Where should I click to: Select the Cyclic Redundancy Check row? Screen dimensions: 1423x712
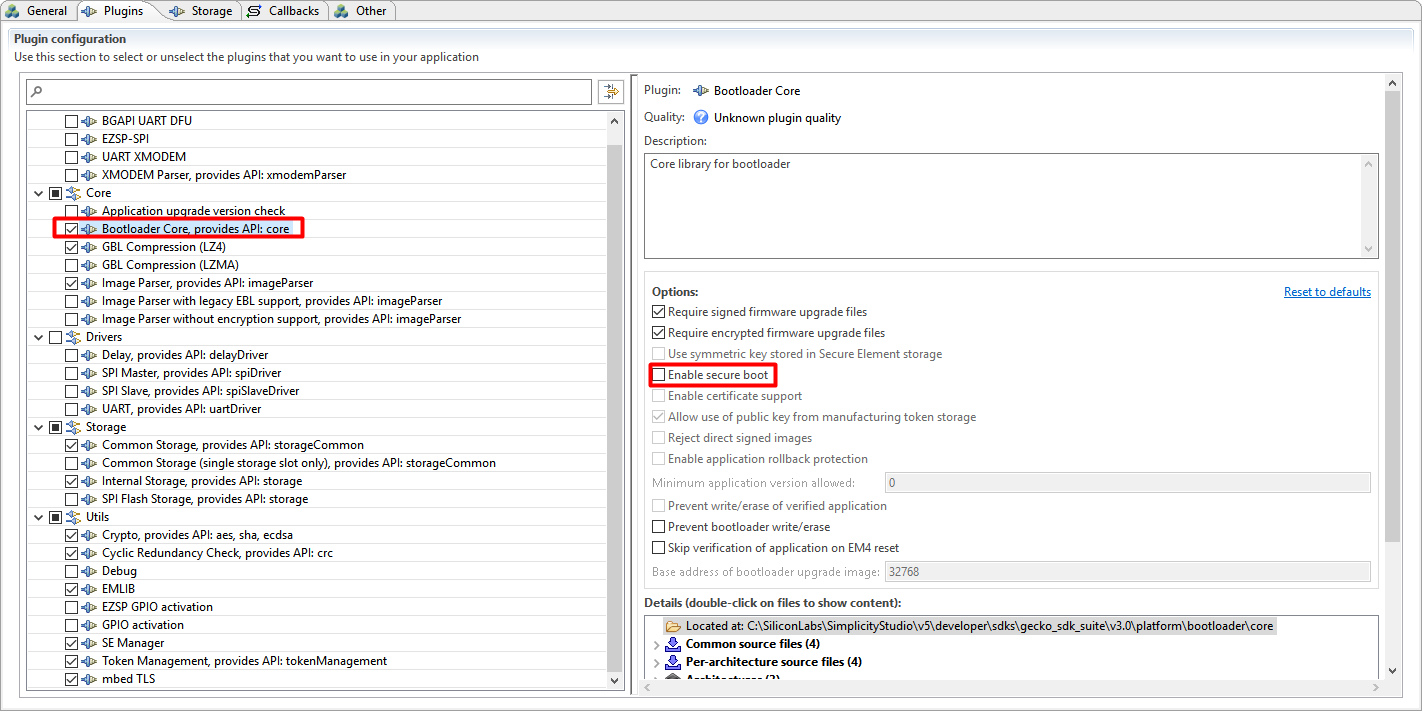(x=318, y=553)
